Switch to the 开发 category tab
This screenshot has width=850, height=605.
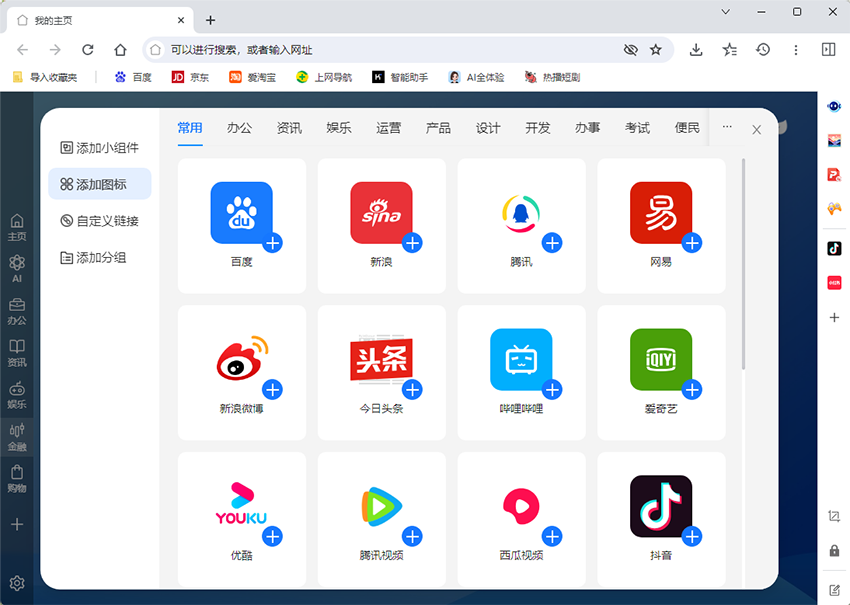tap(538, 128)
